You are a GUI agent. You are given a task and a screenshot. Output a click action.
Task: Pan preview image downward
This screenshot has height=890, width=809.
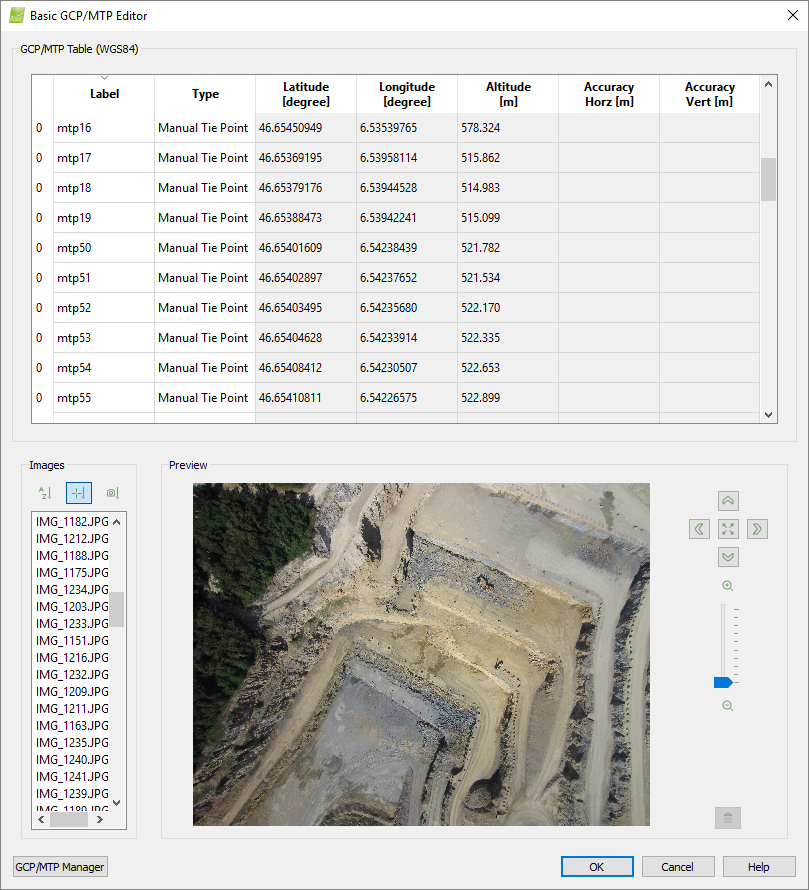728,557
